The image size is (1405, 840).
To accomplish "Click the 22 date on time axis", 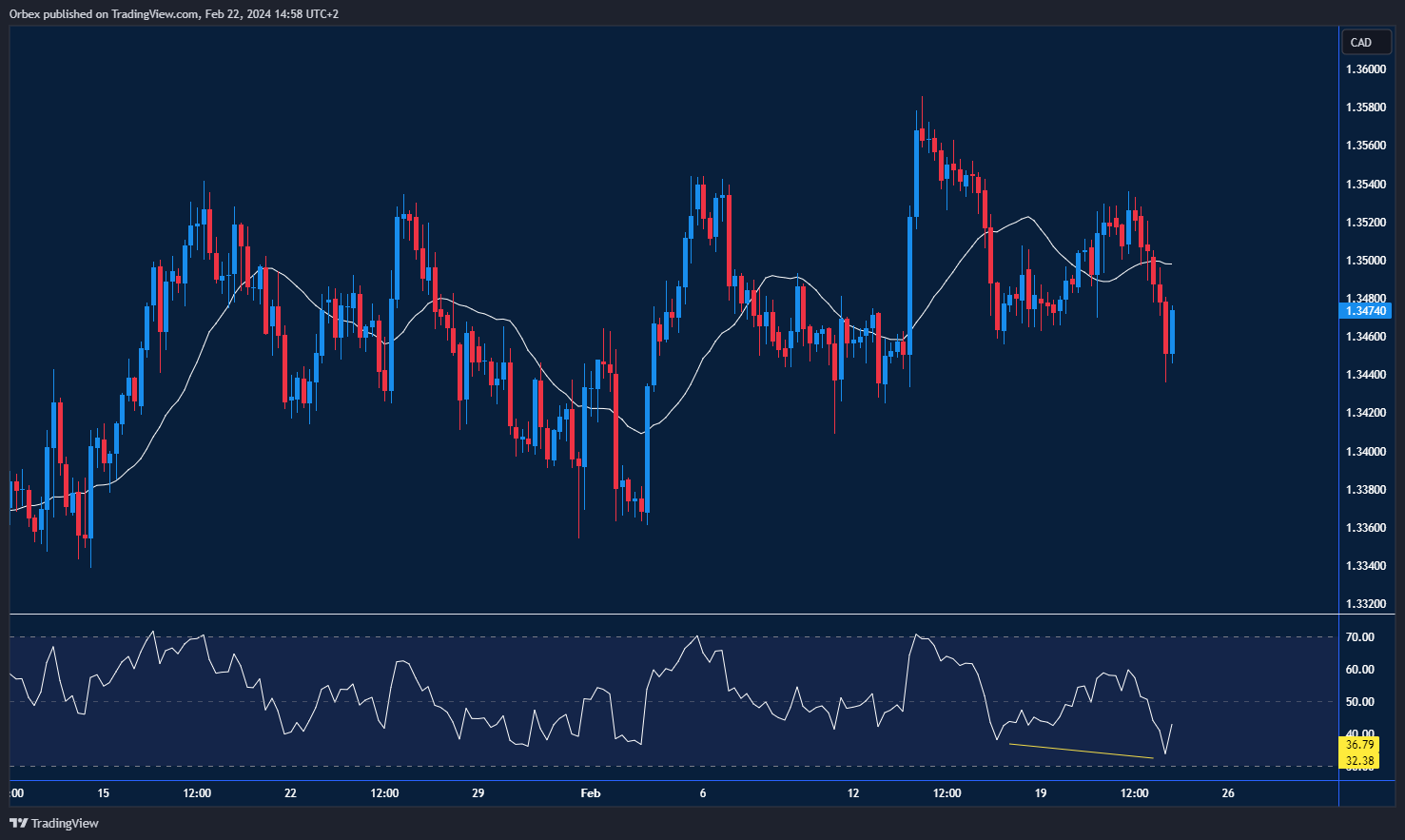I will click(x=290, y=793).
